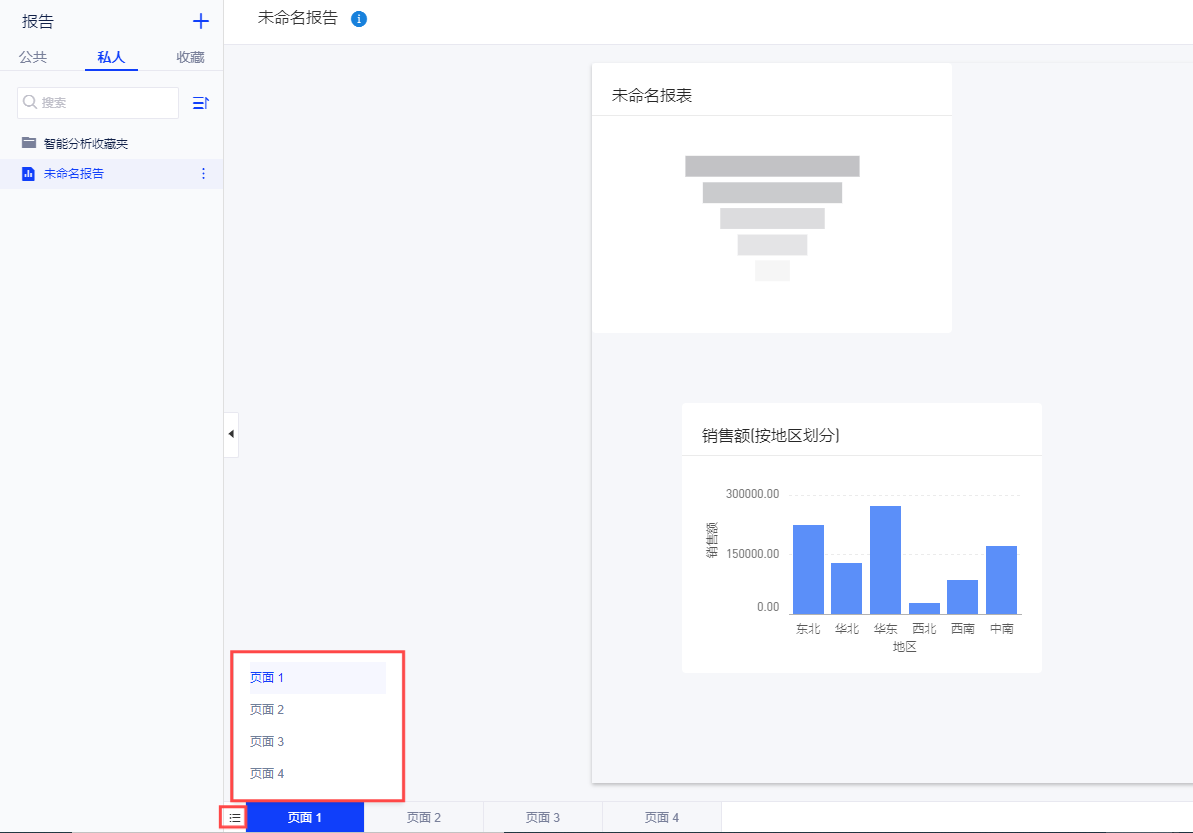Select 页面 4 in the popup page list

pyautogui.click(x=267, y=774)
